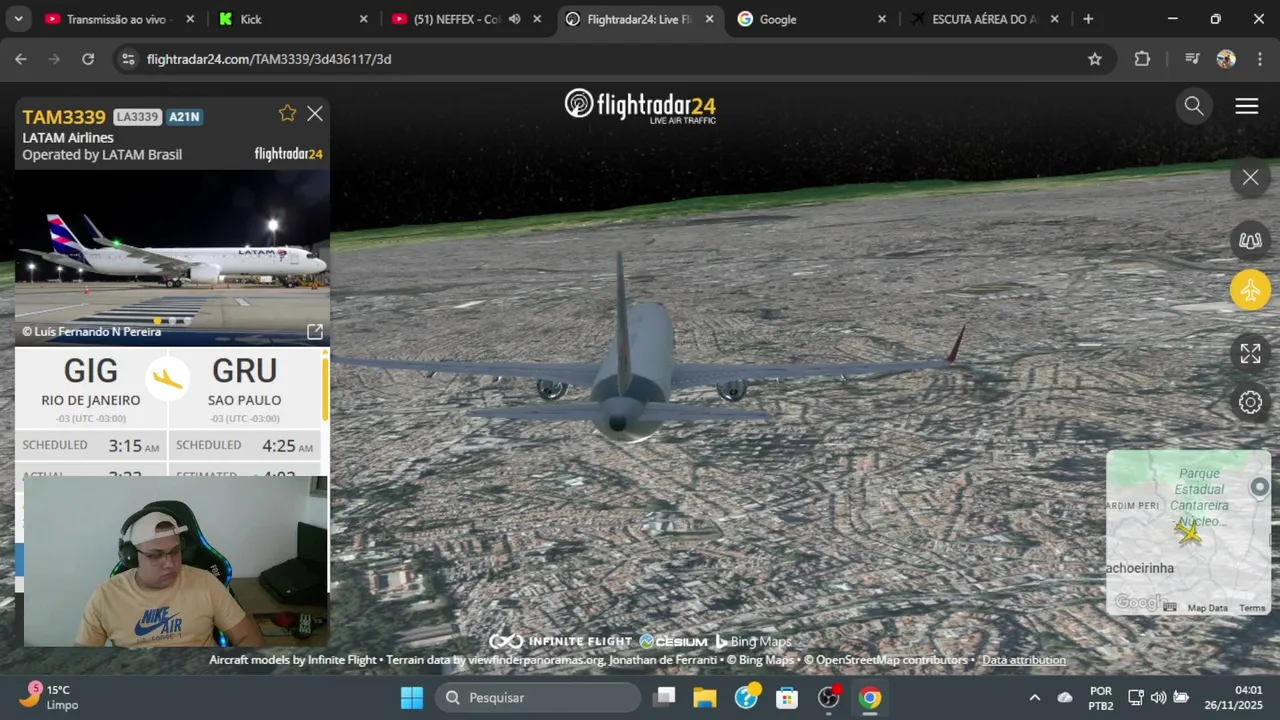Open the hamburger menu on Flightradar24
Screen dimensions: 1280x720
tap(1246, 106)
